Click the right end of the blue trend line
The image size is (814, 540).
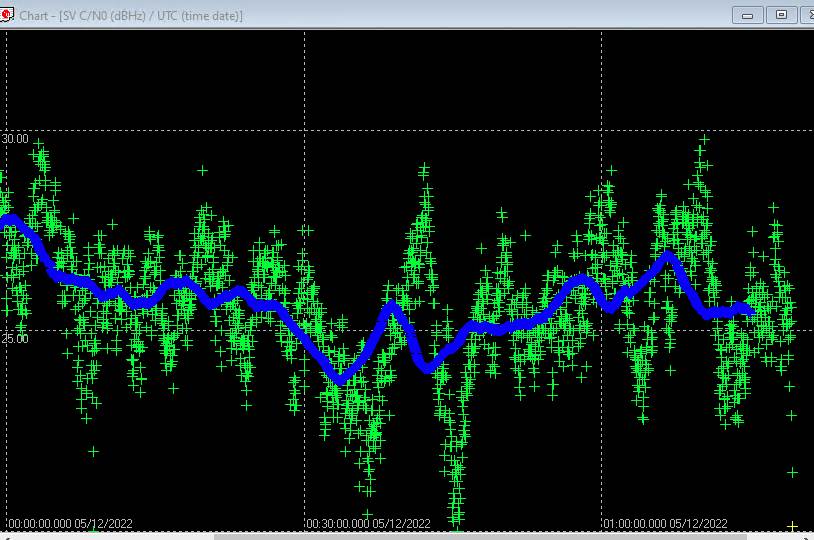pos(750,310)
